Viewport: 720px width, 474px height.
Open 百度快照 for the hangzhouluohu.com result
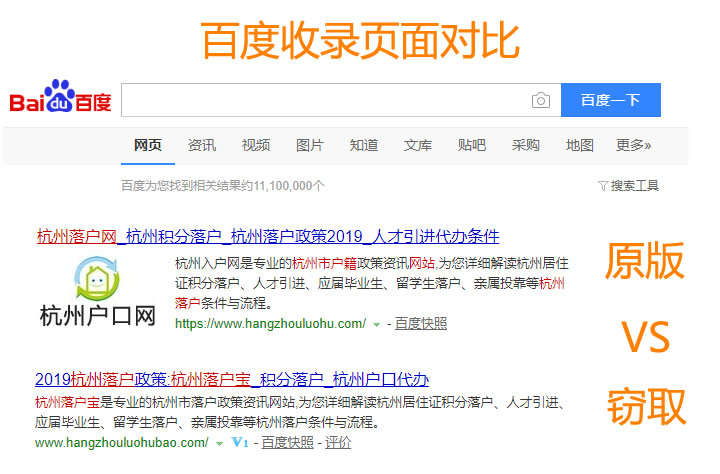[x=421, y=324]
